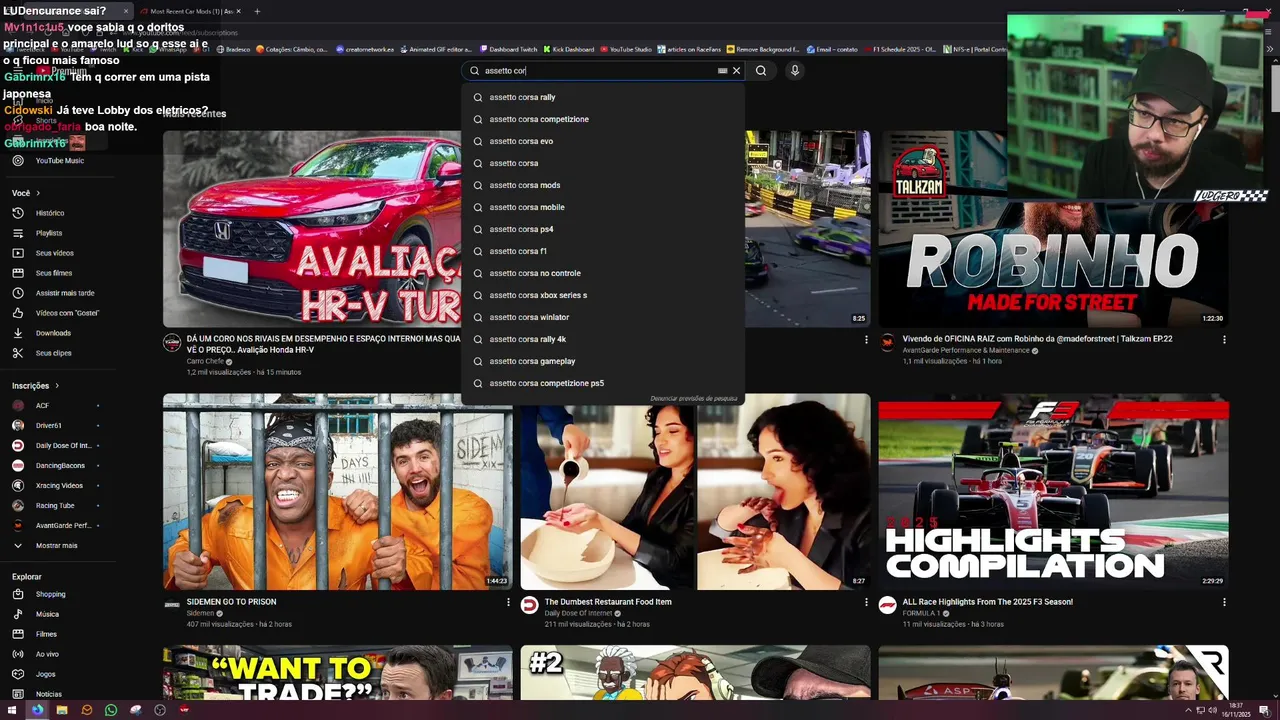The image size is (1280, 720).
Task: Select suggestion "assetto corsa xbox series s"
Action: [x=603, y=295]
